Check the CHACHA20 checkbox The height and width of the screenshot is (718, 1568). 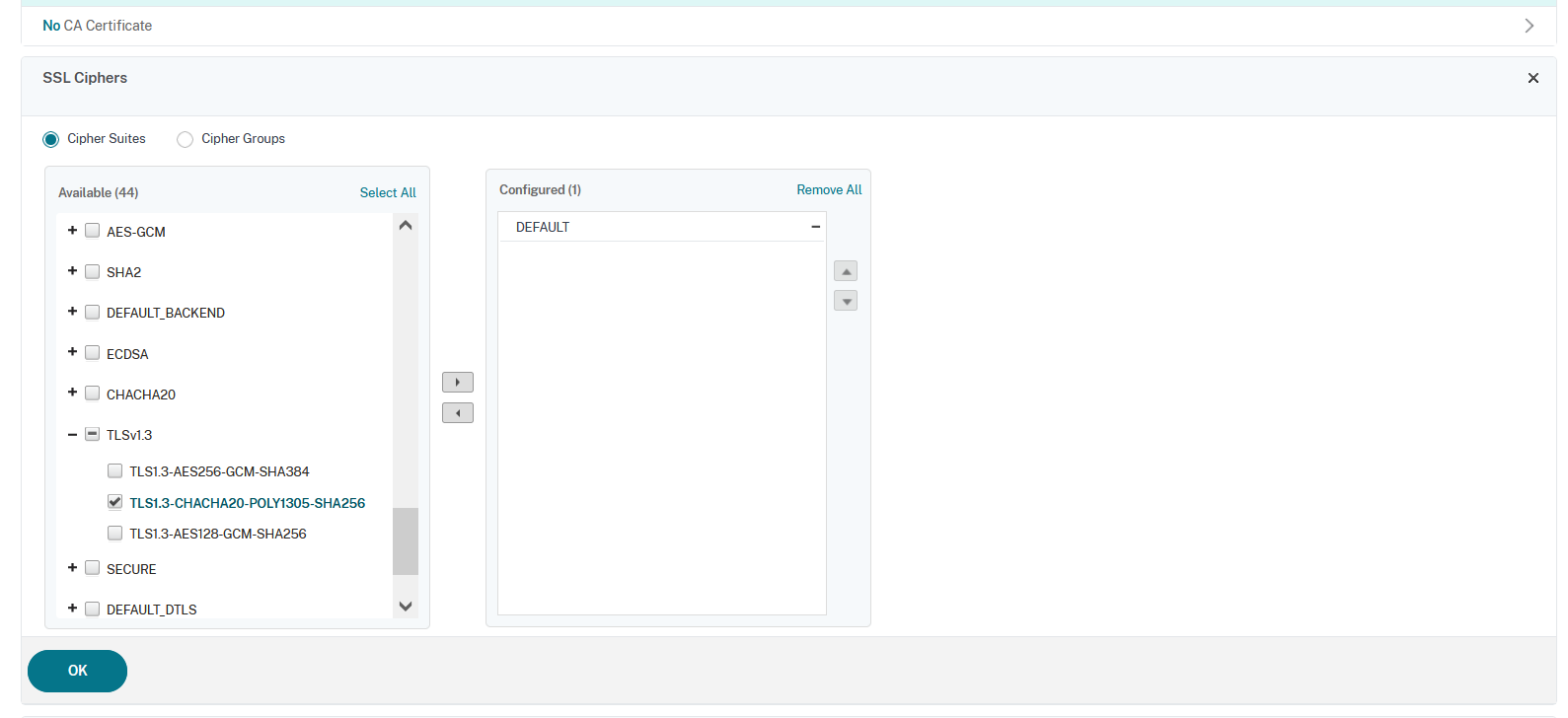[93, 393]
